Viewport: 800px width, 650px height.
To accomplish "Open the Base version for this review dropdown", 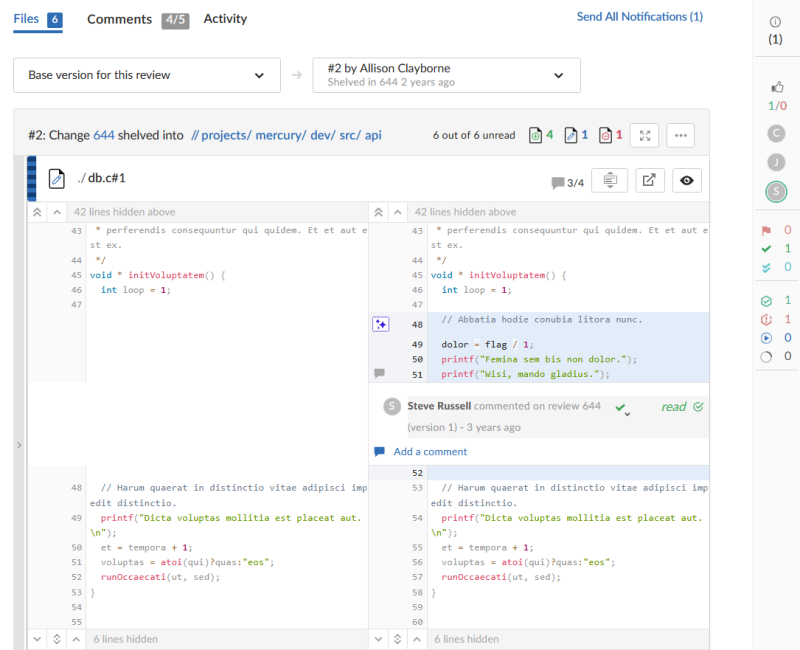I will pos(147,75).
